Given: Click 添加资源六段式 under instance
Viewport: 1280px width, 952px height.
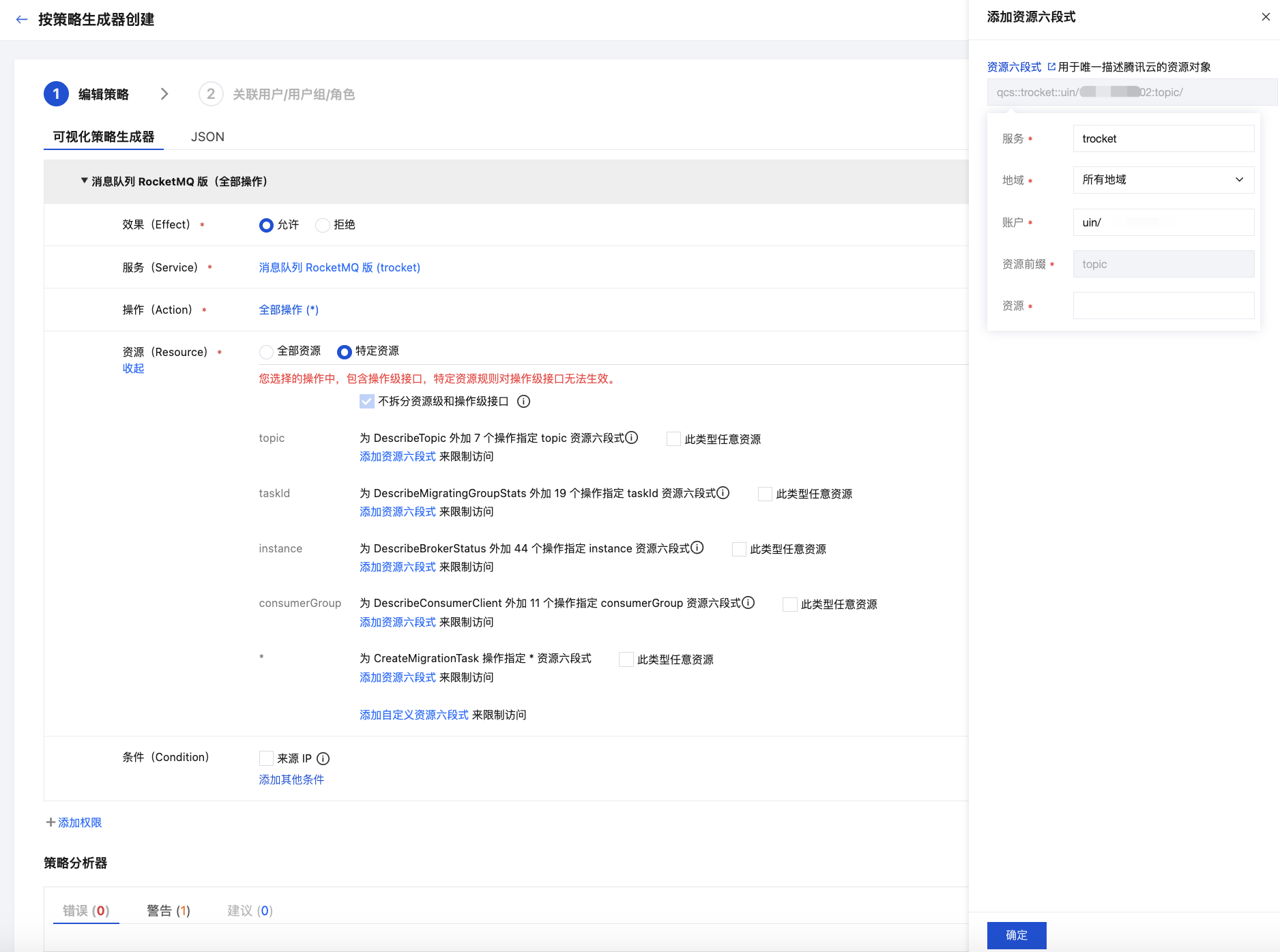Looking at the screenshot, I should pos(398,567).
